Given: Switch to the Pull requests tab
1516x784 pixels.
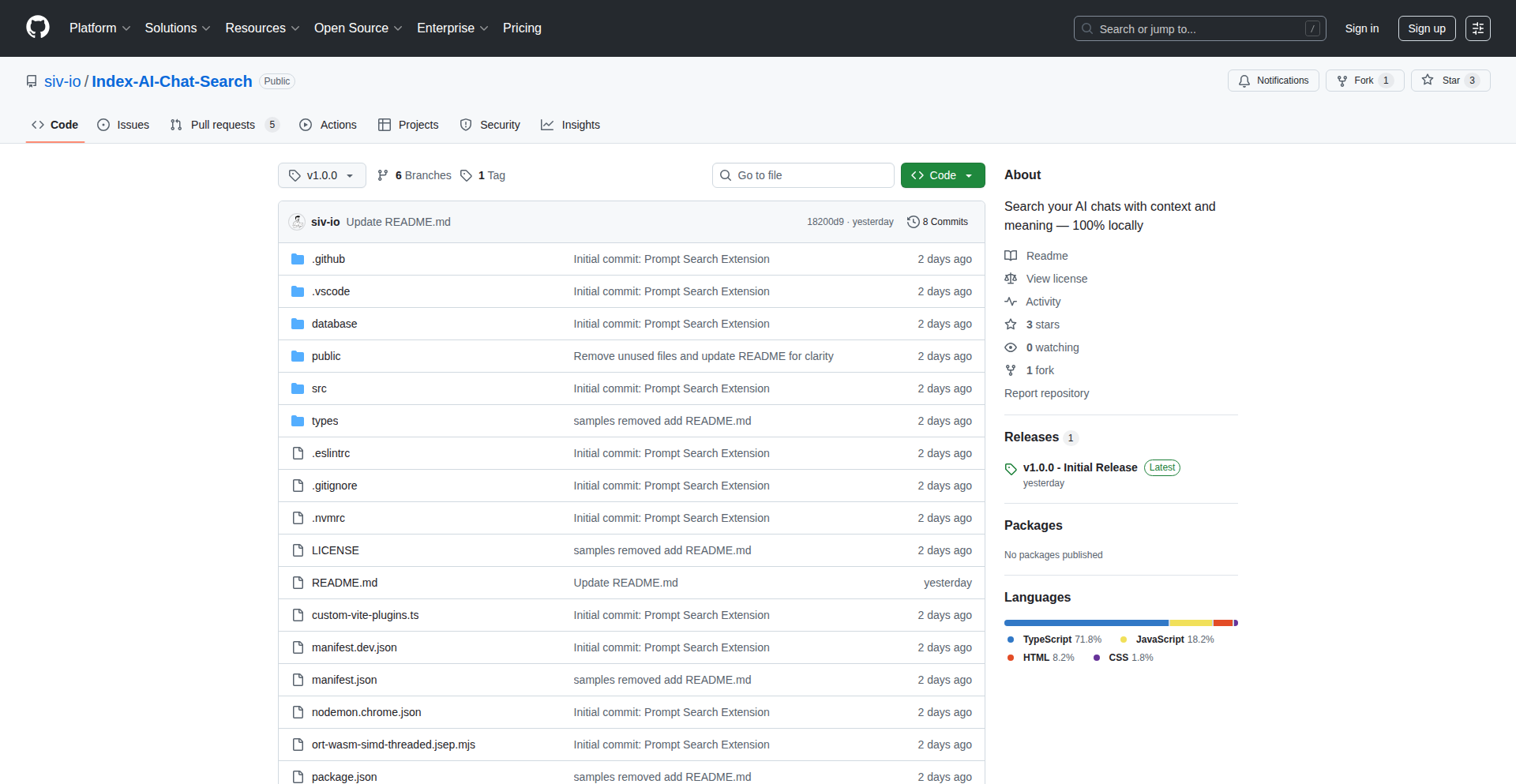Looking at the screenshot, I should coord(225,125).
